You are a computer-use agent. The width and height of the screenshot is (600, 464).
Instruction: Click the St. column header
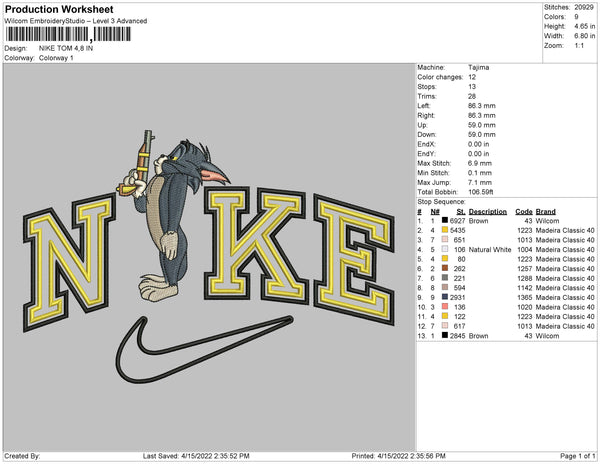(x=461, y=212)
